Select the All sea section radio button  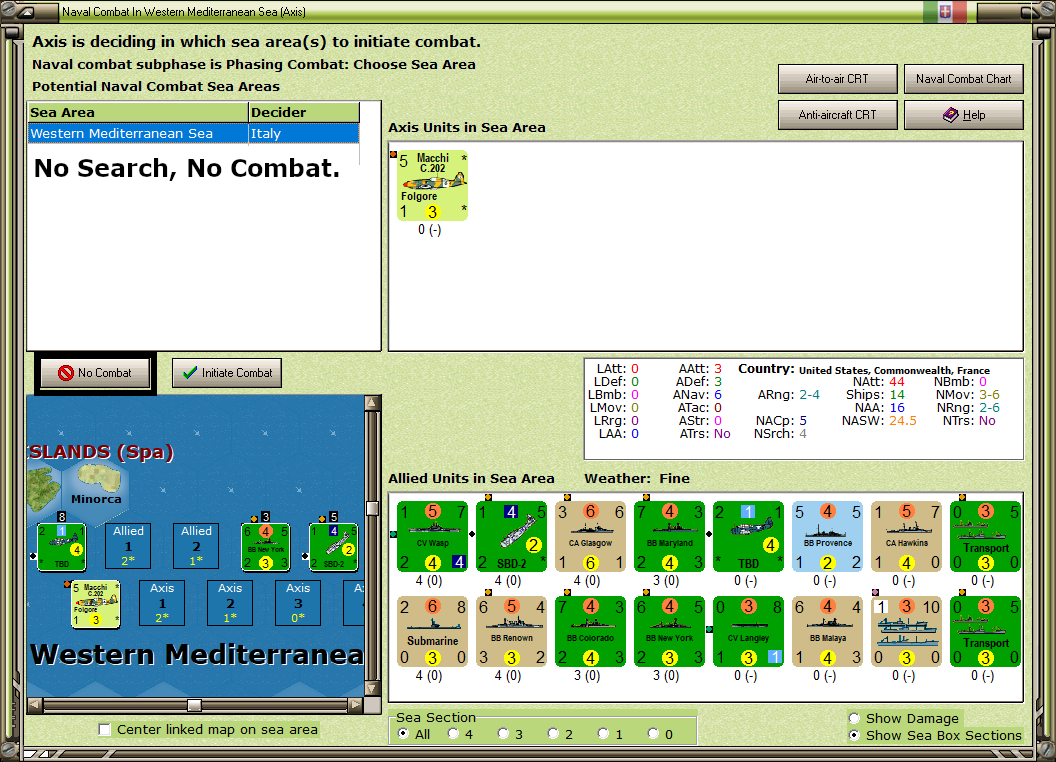[x=403, y=734]
